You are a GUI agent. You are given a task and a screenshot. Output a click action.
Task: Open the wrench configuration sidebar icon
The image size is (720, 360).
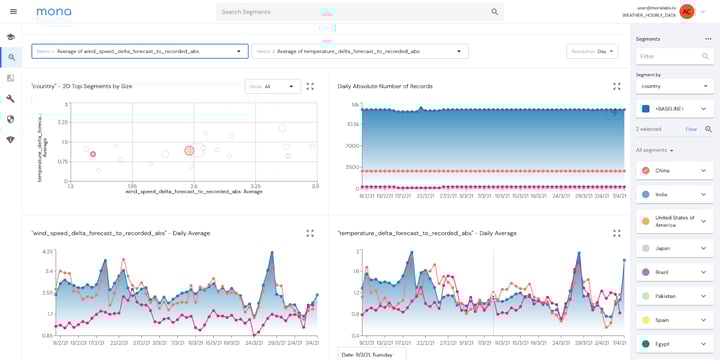point(11,98)
